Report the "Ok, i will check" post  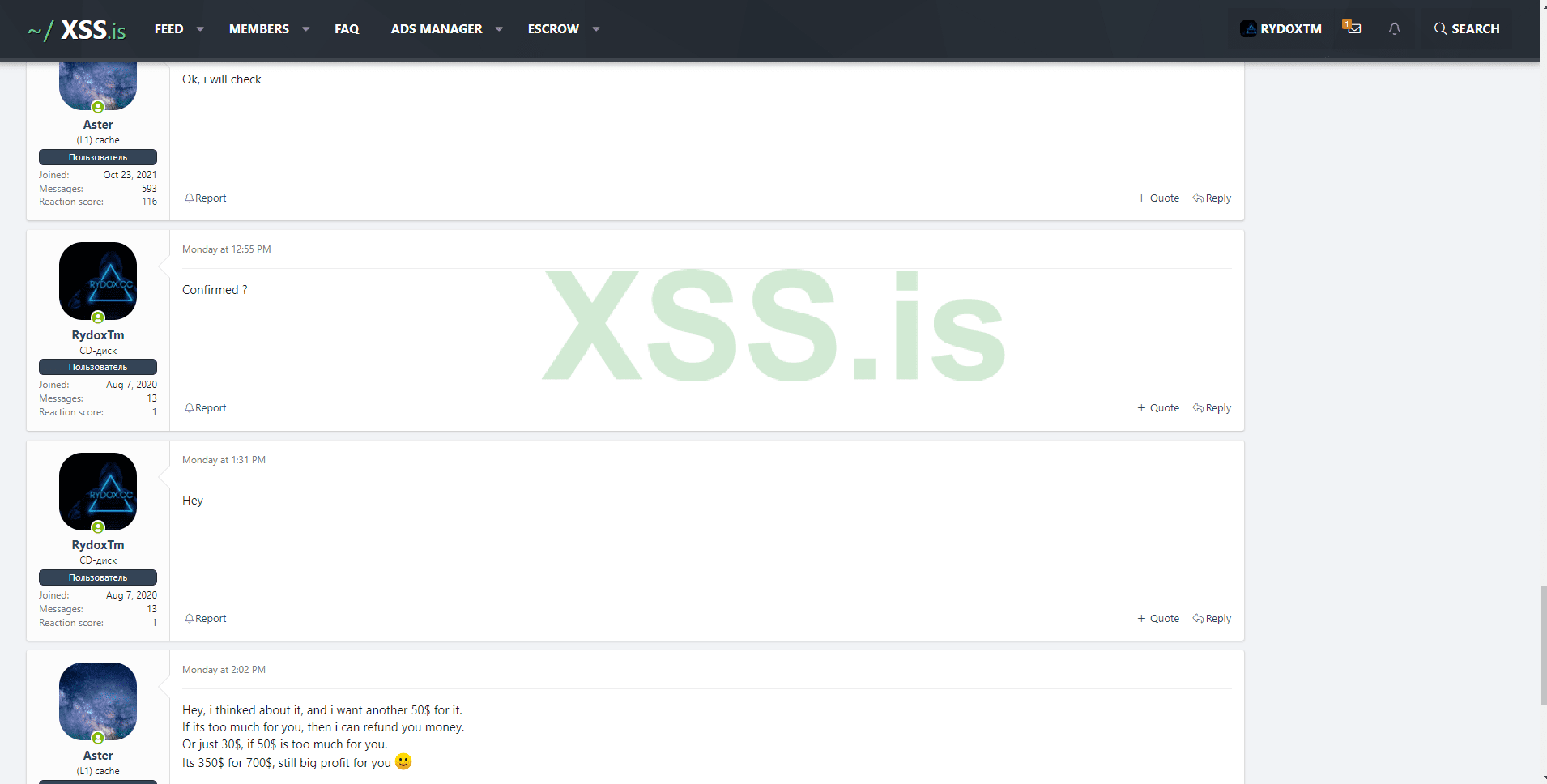[206, 198]
